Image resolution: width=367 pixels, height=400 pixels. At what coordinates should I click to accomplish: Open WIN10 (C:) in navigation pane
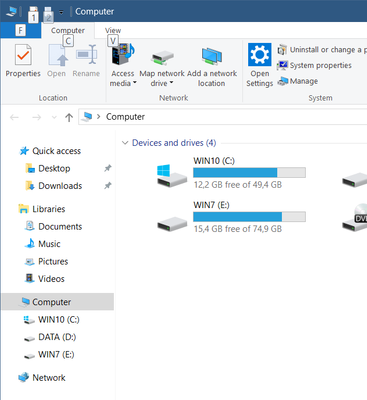click(59, 320)
